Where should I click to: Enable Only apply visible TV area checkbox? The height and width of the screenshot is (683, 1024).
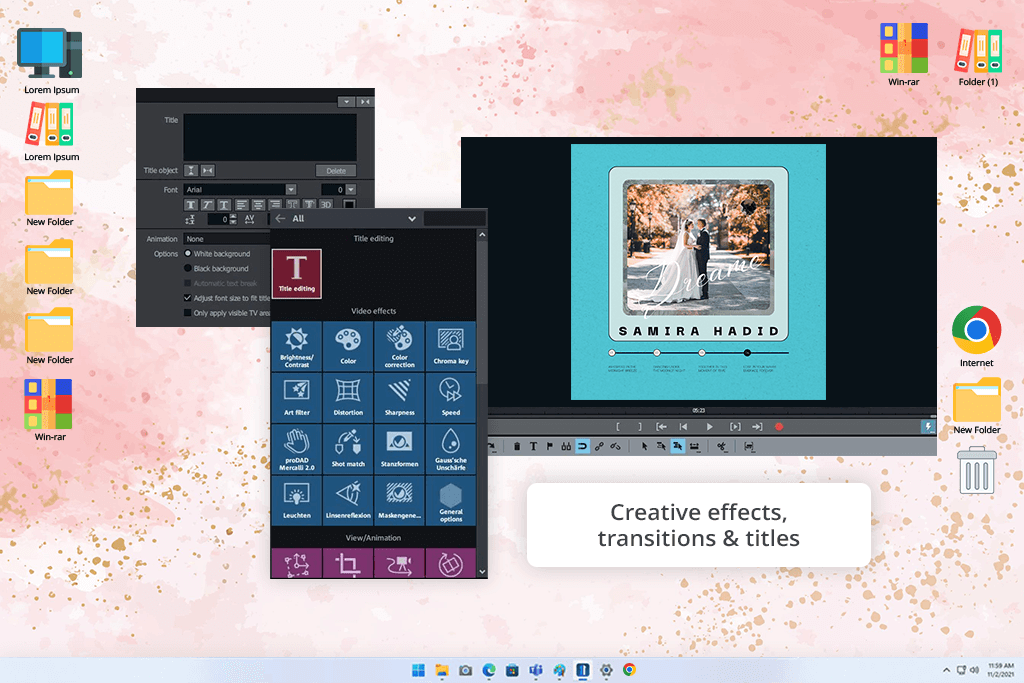tap(187, 313)
